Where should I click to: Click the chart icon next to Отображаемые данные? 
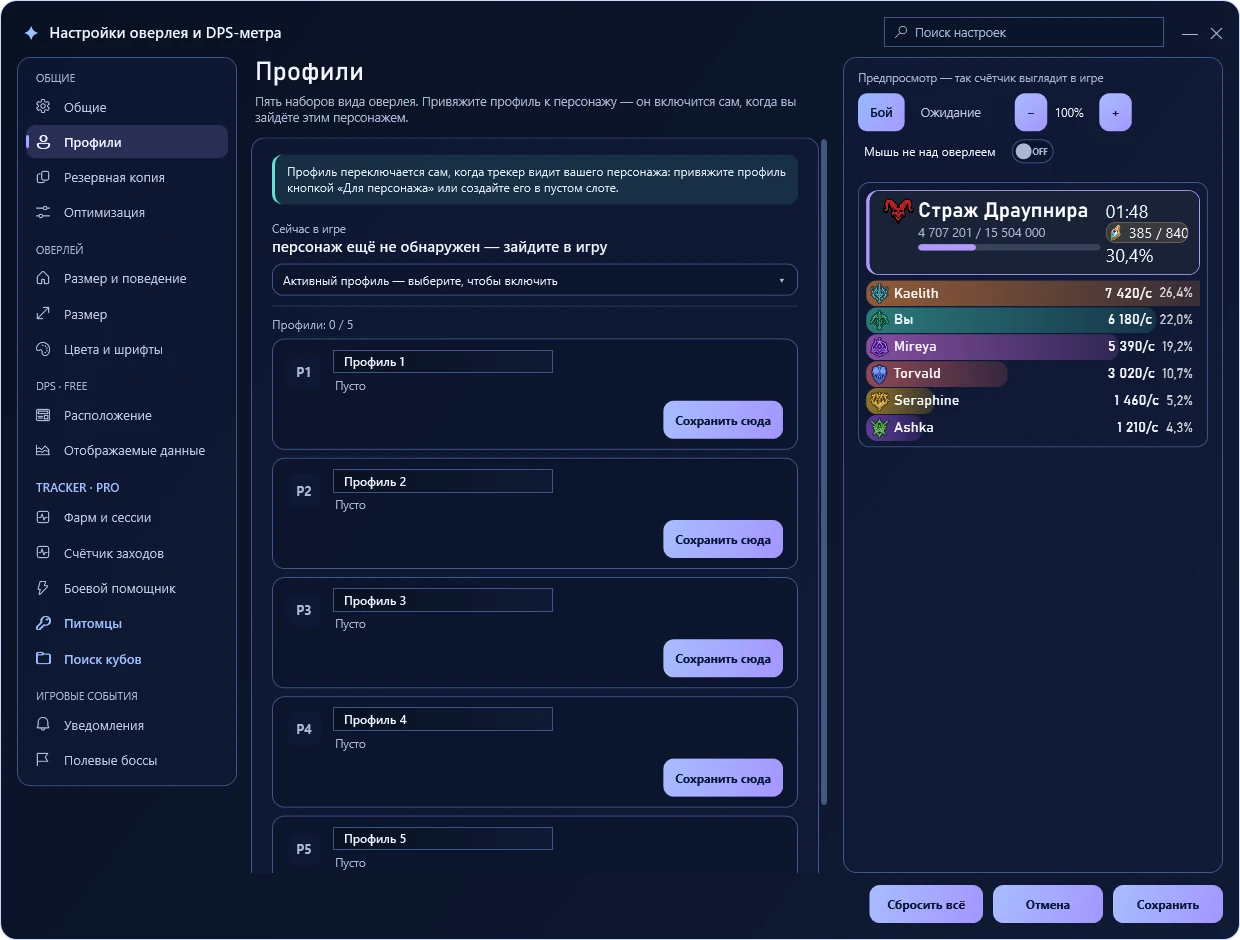tap(43, 450)
